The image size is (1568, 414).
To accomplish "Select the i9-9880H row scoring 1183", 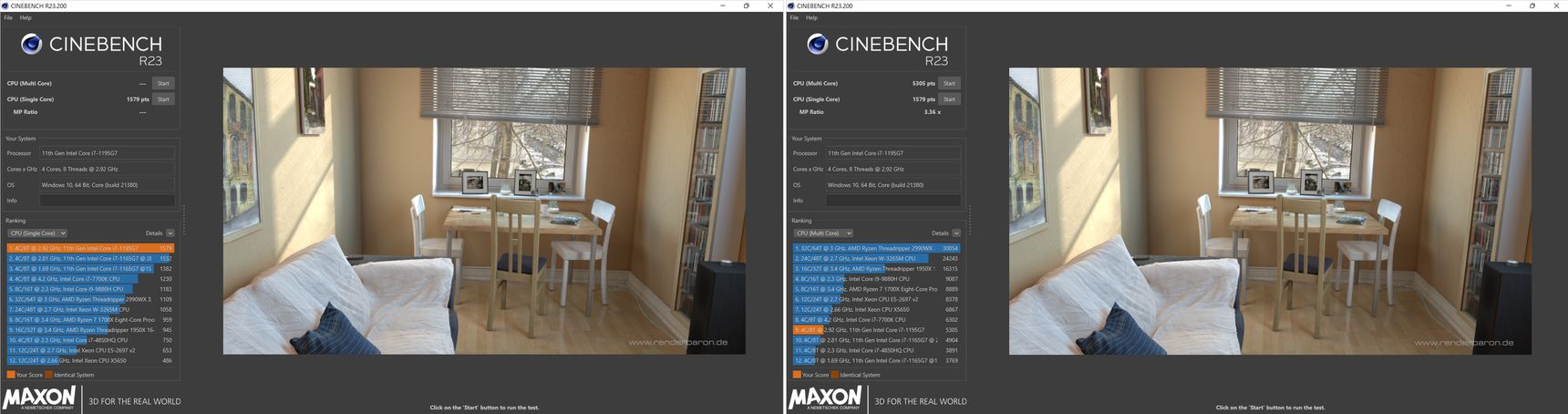I will pyautogui.click(x=90, y=289).
